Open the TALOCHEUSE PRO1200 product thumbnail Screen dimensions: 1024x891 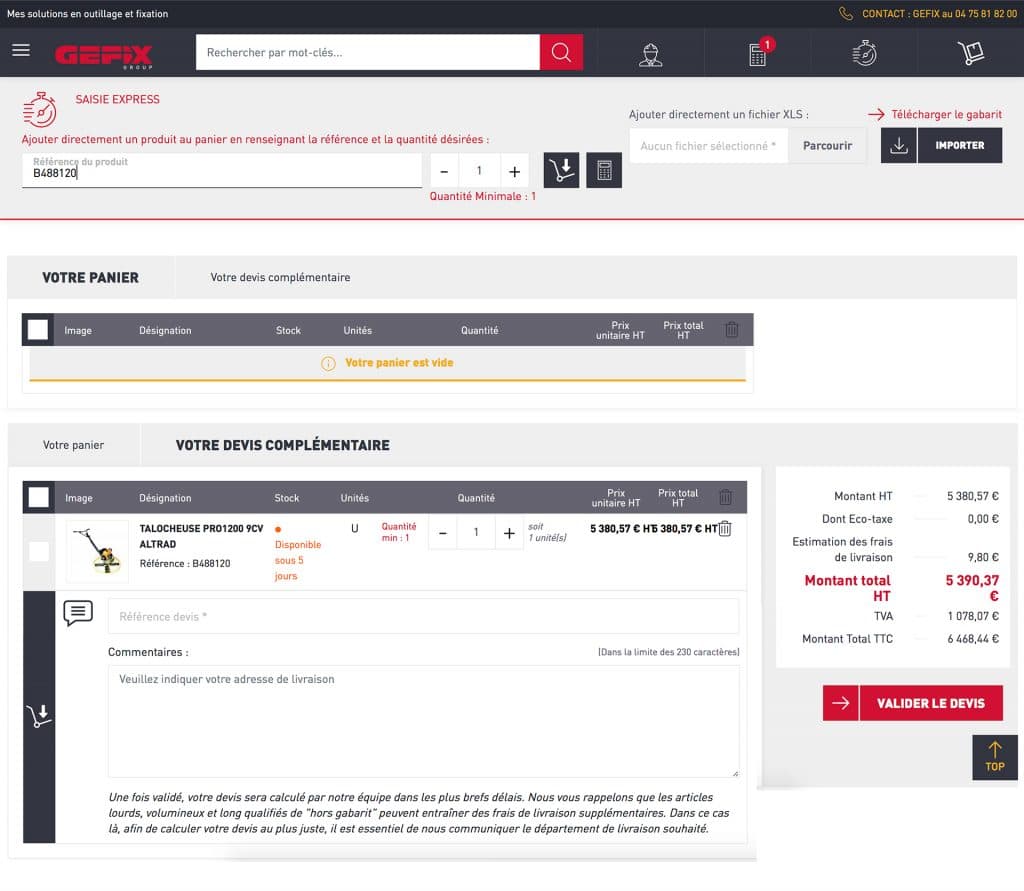click(97, 551)
